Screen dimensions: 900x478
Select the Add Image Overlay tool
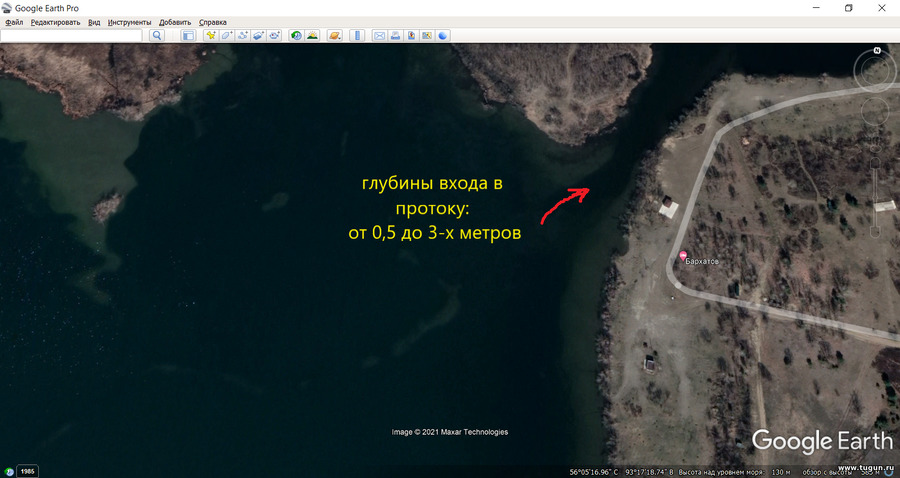259,36
